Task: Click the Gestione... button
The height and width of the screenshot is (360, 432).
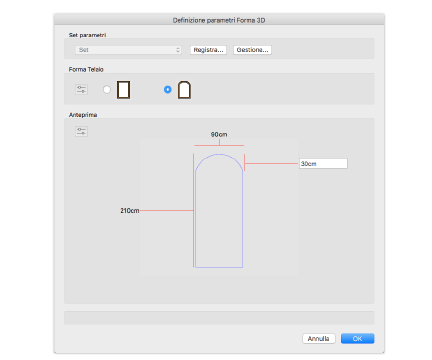Action: click(x=252, y=50)
